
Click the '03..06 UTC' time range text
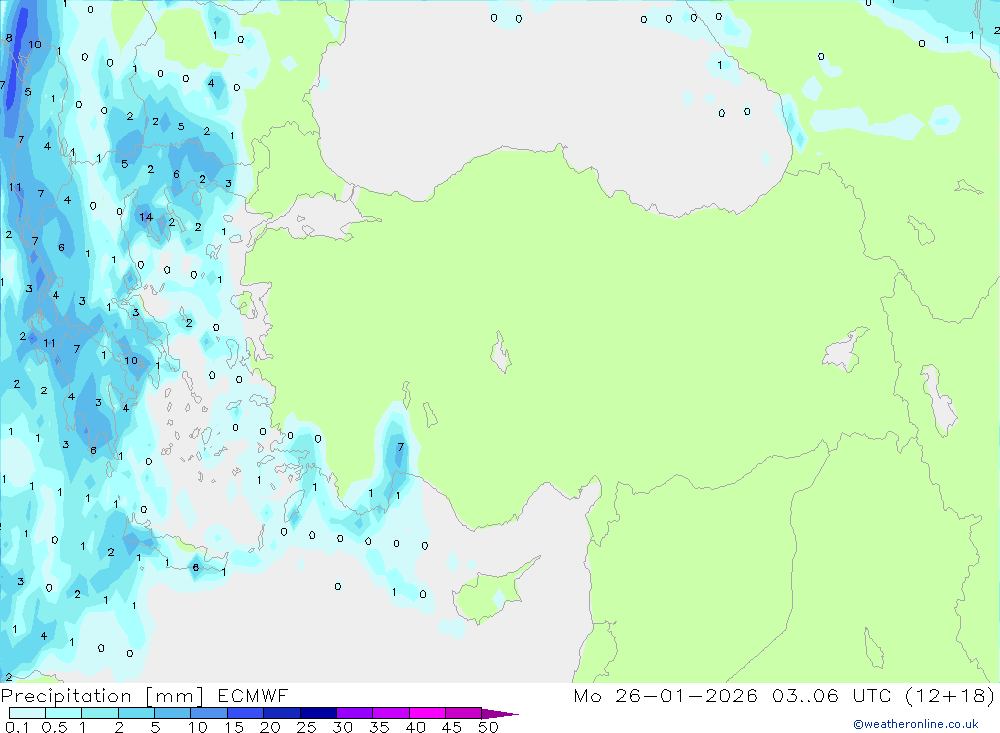(831, 695)
